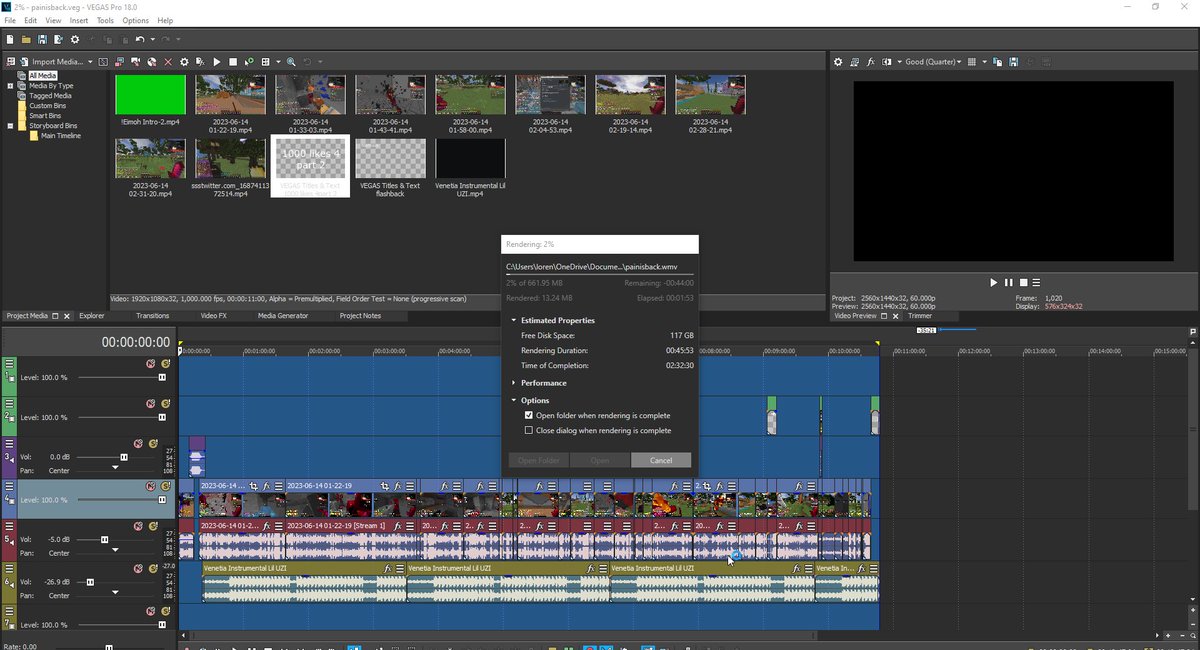This screenshot has height=650, width=1200.
Task: Open the File menu
Action: pyautogui.click(x=10, y=20)
